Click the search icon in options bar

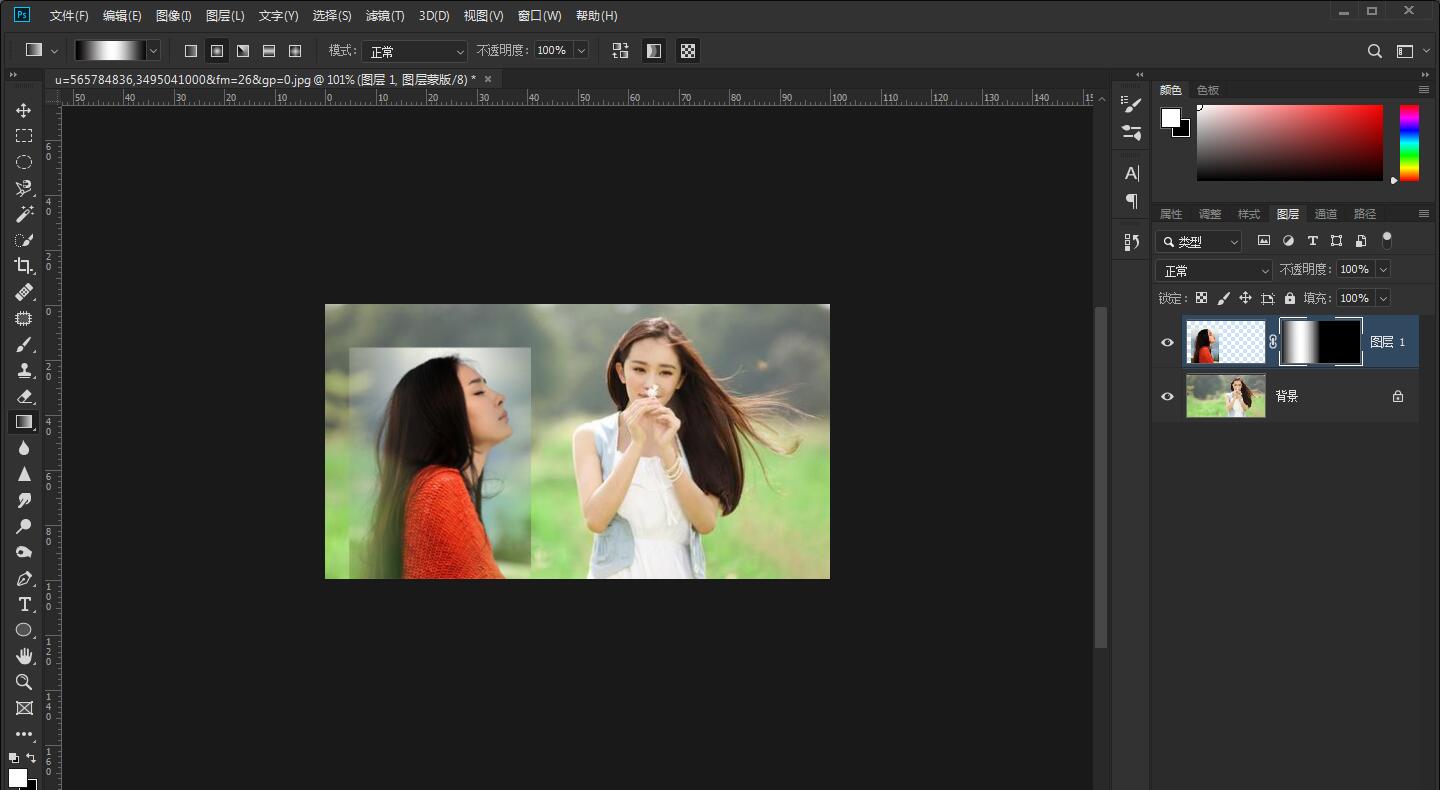(x=1375, y=51)
